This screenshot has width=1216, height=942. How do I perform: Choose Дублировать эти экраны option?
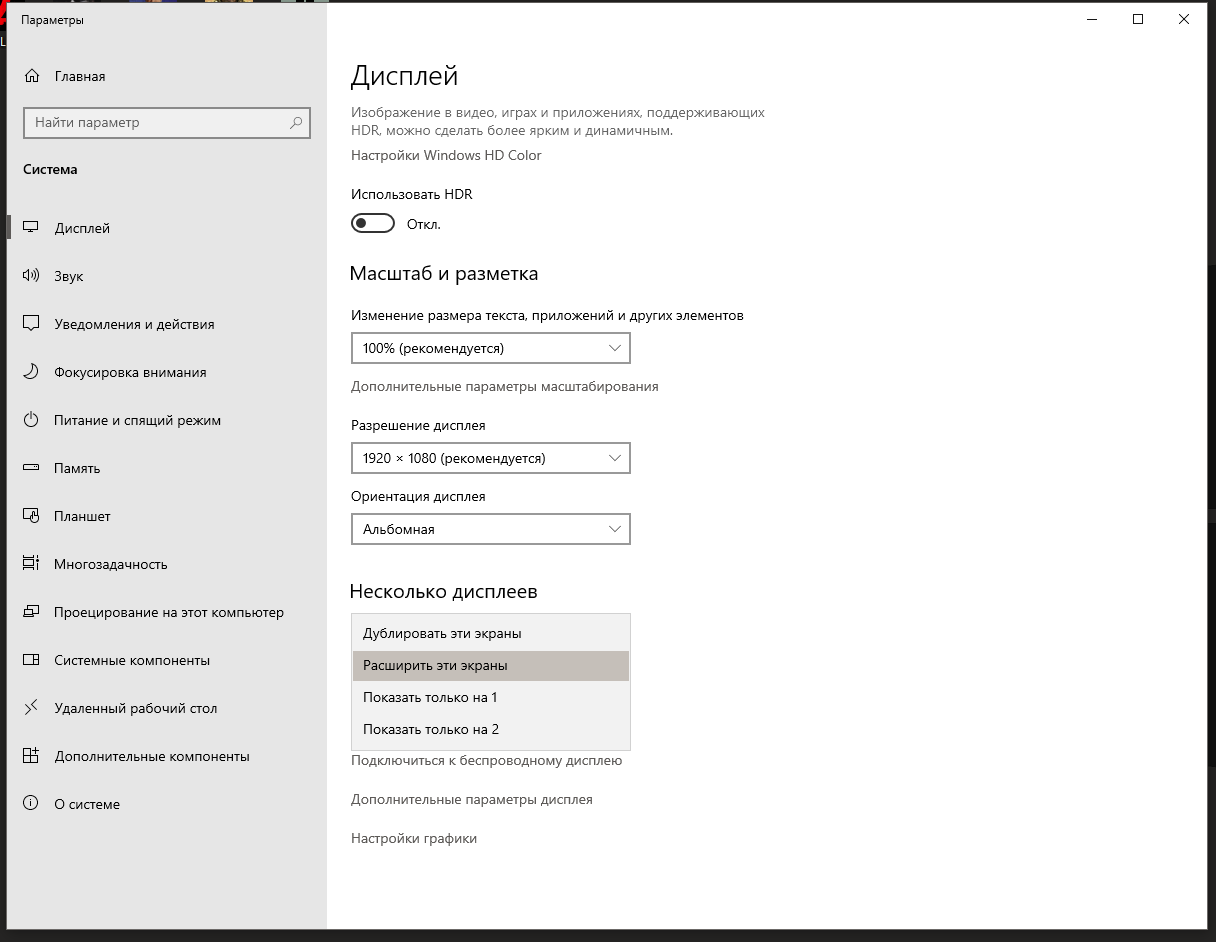click(491, 633)
